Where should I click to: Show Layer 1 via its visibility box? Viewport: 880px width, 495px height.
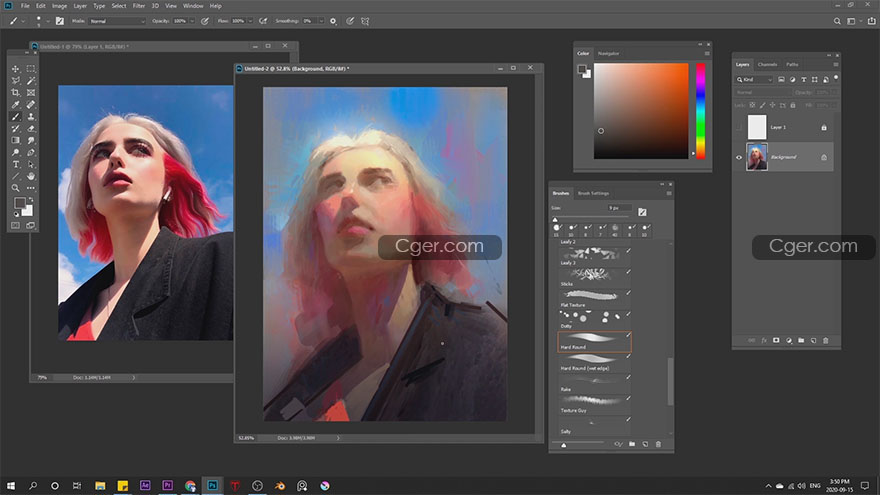[x=739, y=127]
